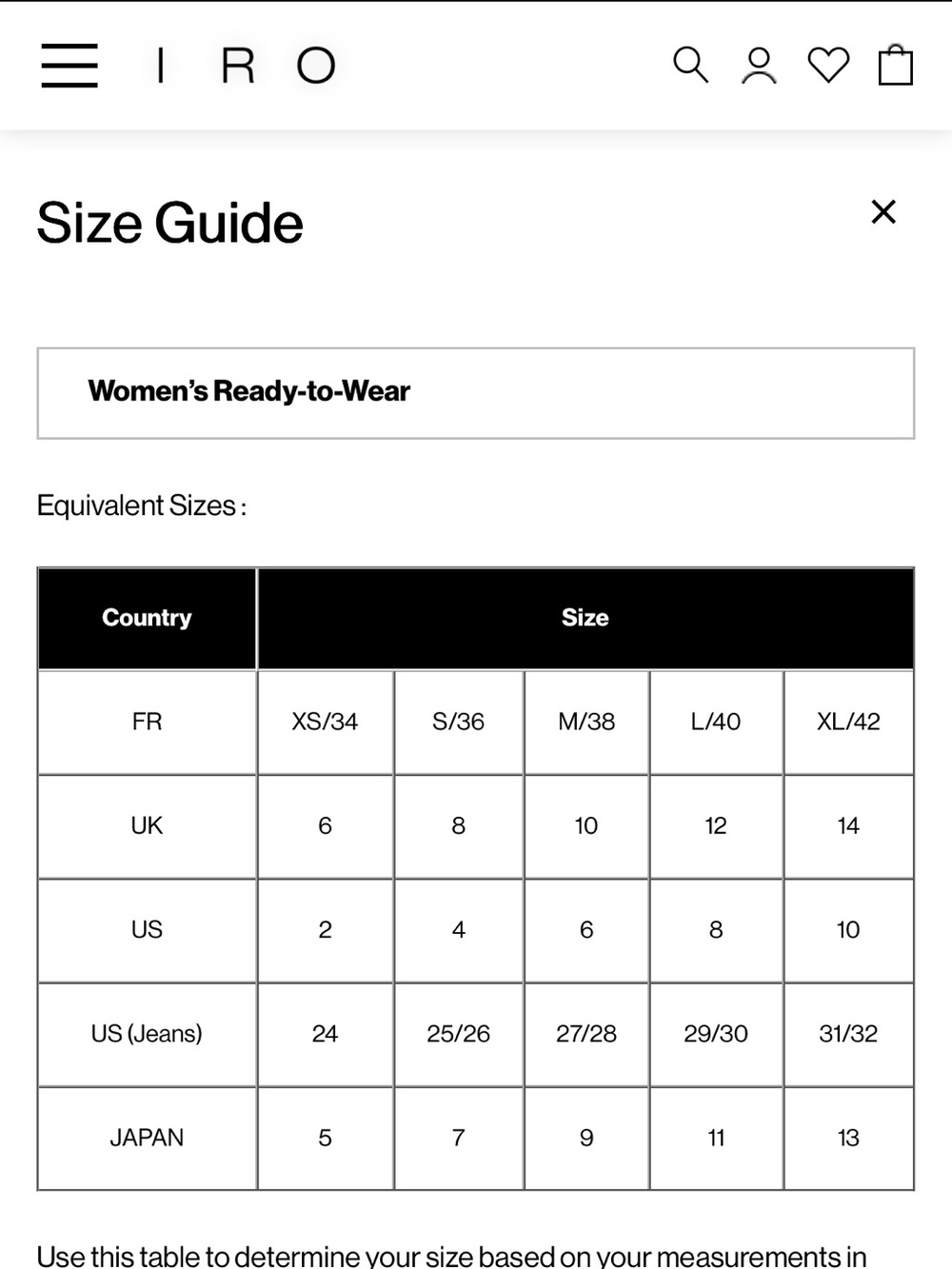952x1269 pixels.
Task: Close the Size Guide panel
Action: click(x=883, y=211)
